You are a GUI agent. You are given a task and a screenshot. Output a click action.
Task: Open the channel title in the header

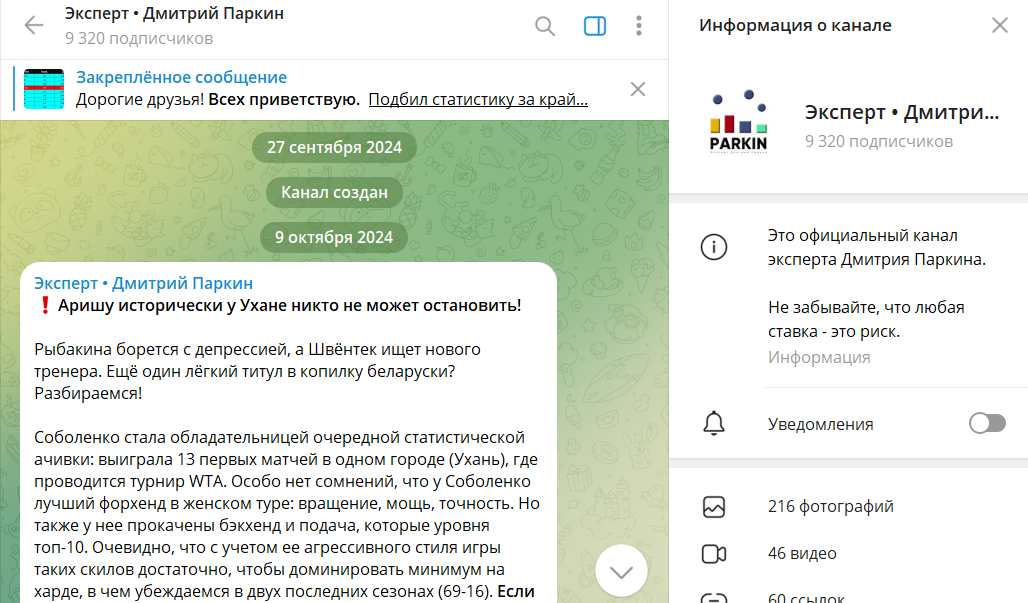click(174, 14)
